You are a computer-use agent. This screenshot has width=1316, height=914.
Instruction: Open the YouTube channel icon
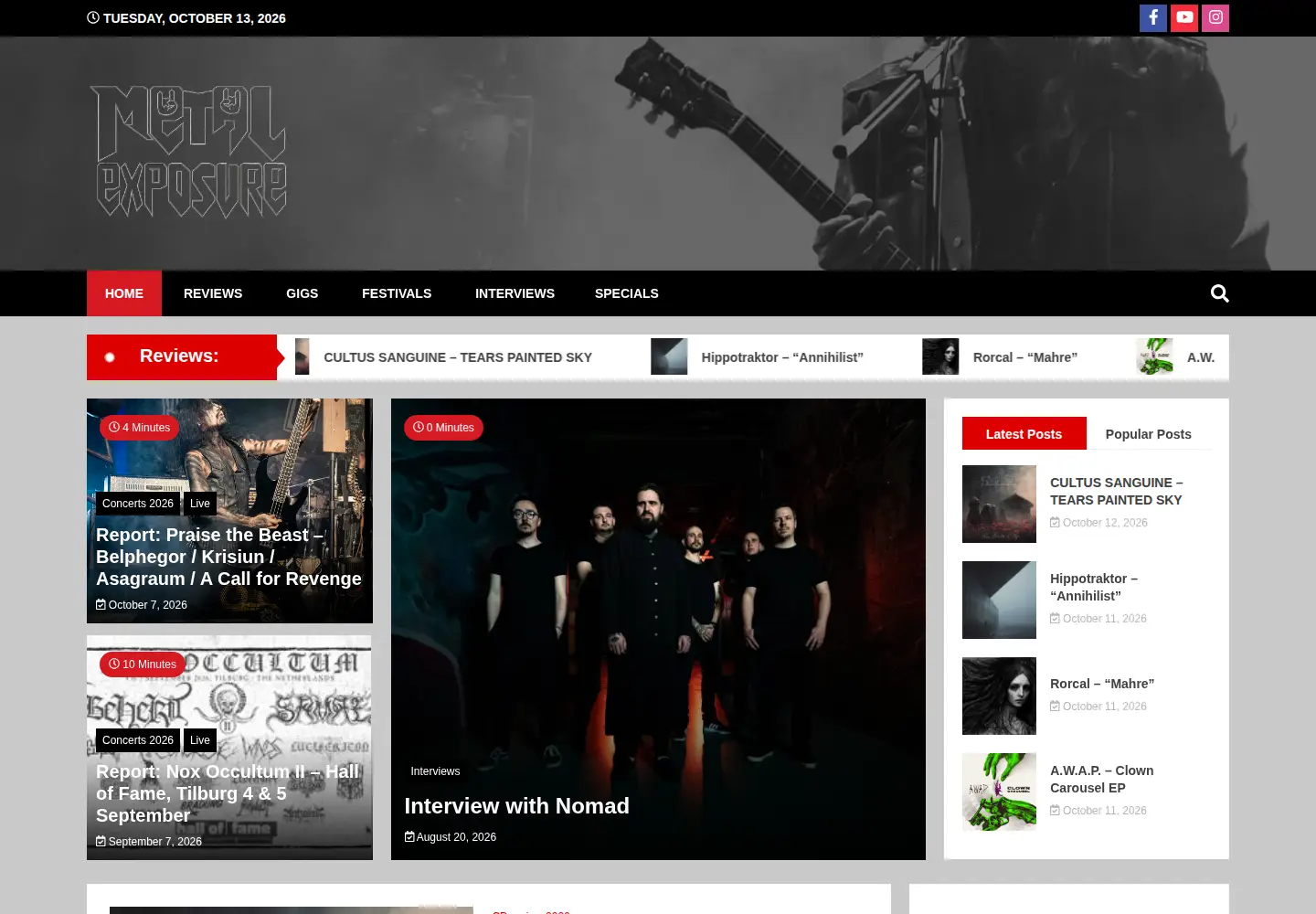[1184, 18]
